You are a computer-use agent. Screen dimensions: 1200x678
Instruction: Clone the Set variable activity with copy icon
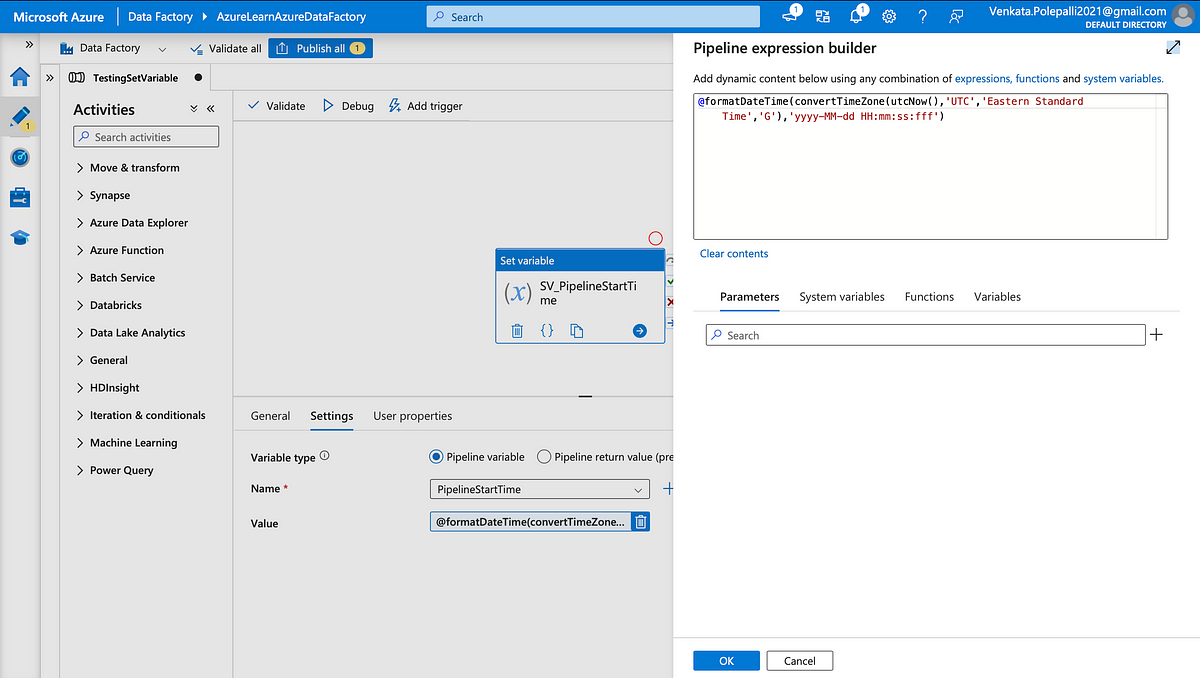577,331
